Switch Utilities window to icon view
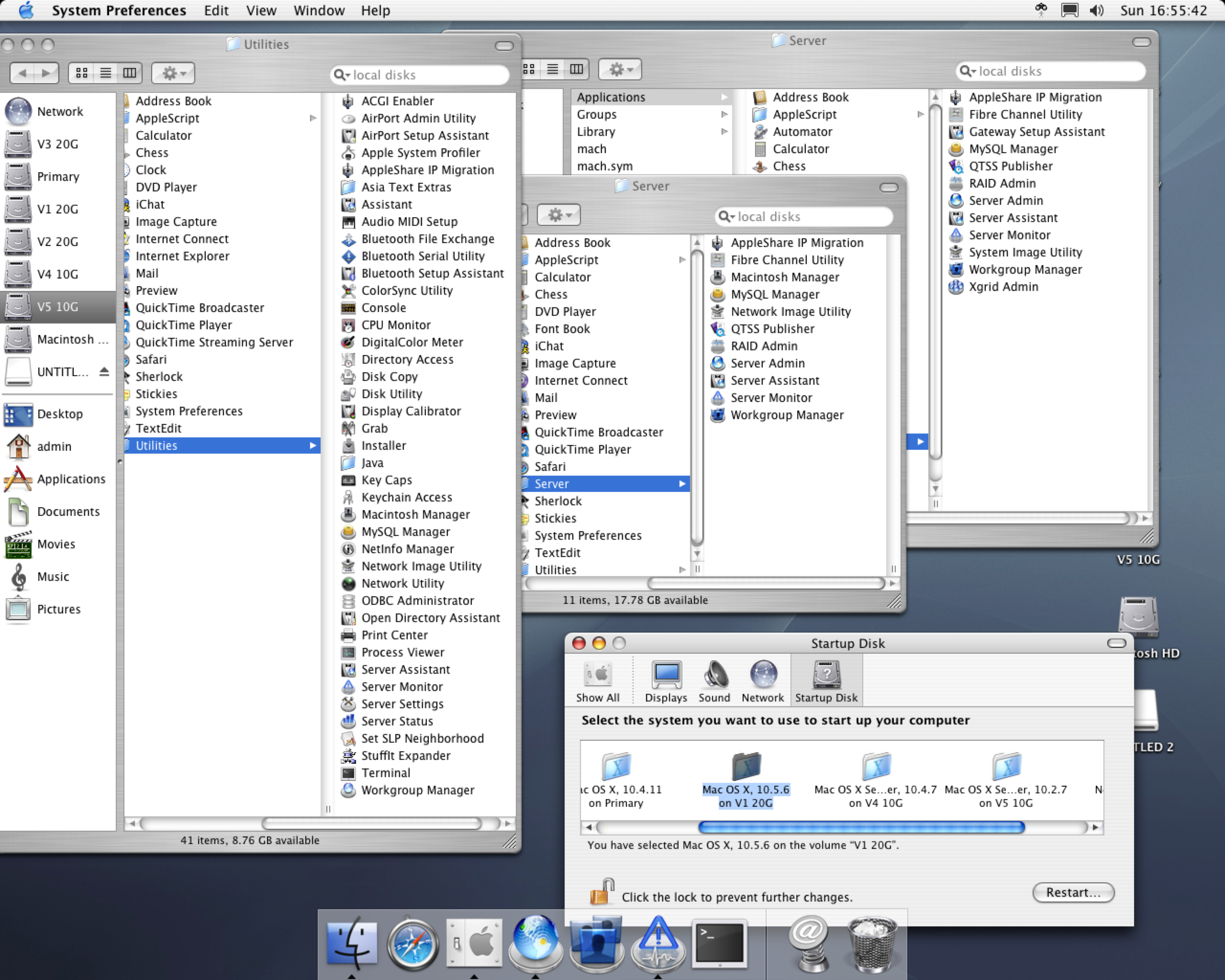The height and width of the screenshot is (980, 1225). click(x=82, y=73)
